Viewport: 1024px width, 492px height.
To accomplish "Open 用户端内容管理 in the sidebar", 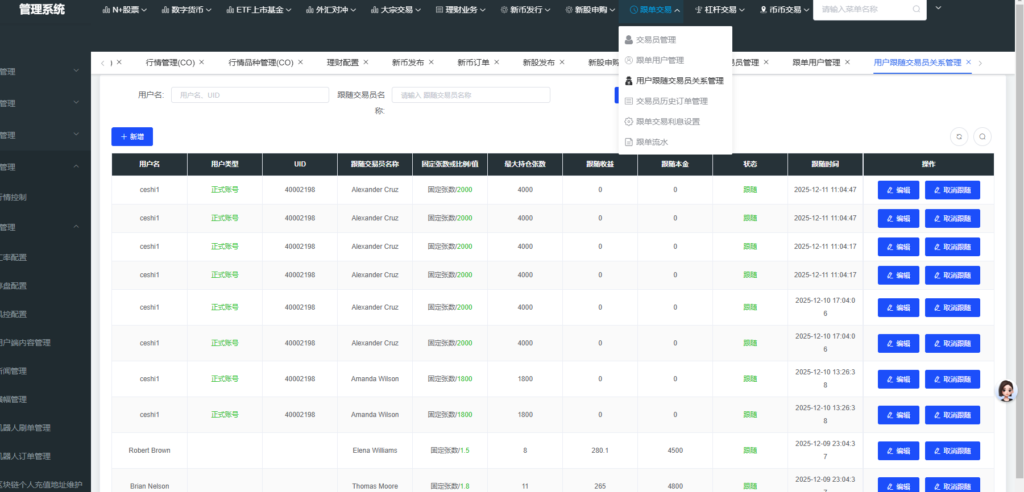I will (x=25, y=342).
